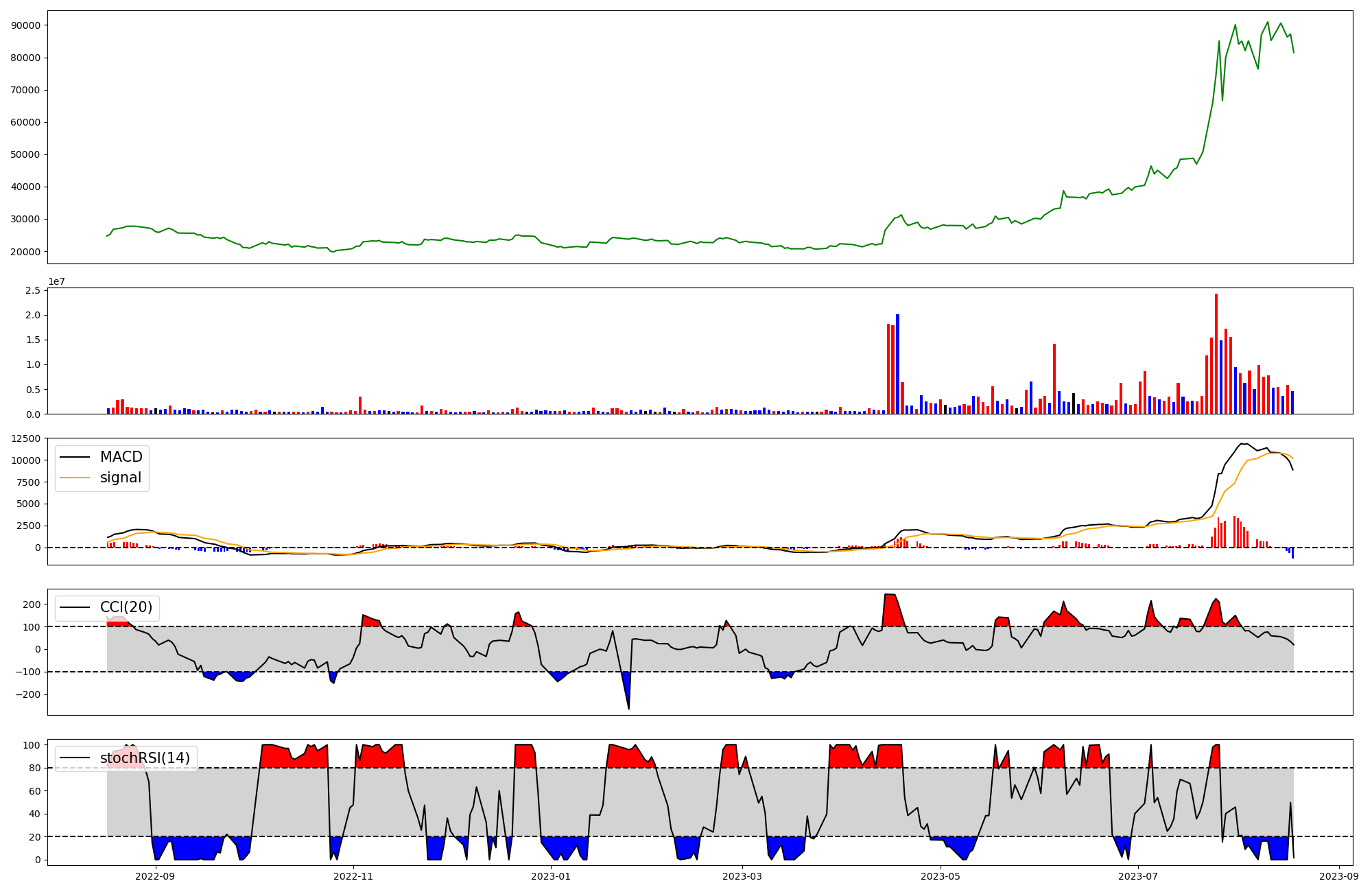Click the 2023-05 x-axis date label
The image size is (1372, 892).
coord(940,876)
